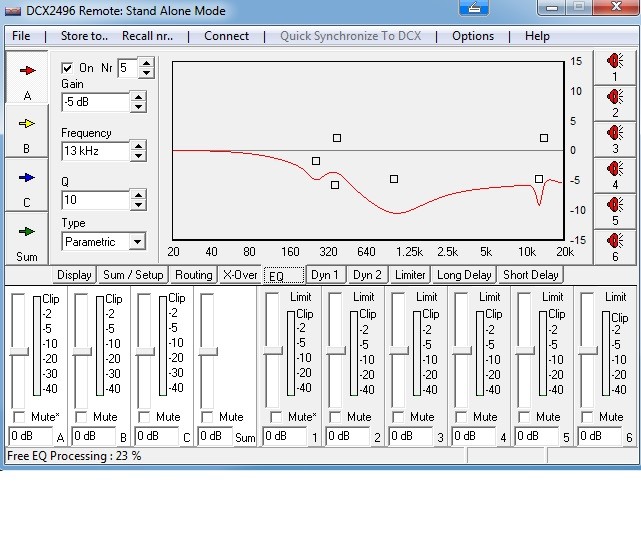641x558 pixels.
Task: Open the Store to.. menu
Action: tap(84, 36)
